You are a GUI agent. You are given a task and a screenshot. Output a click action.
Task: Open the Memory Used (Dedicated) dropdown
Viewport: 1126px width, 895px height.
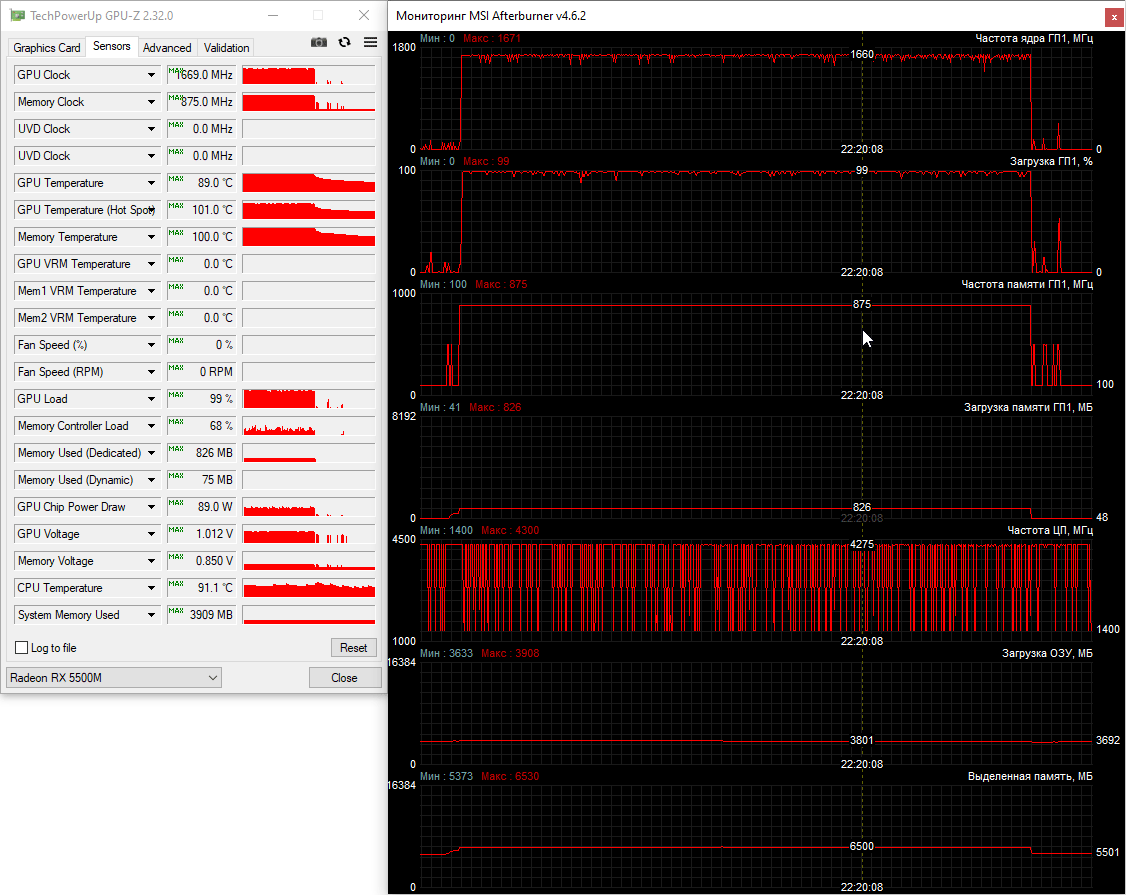151,453
